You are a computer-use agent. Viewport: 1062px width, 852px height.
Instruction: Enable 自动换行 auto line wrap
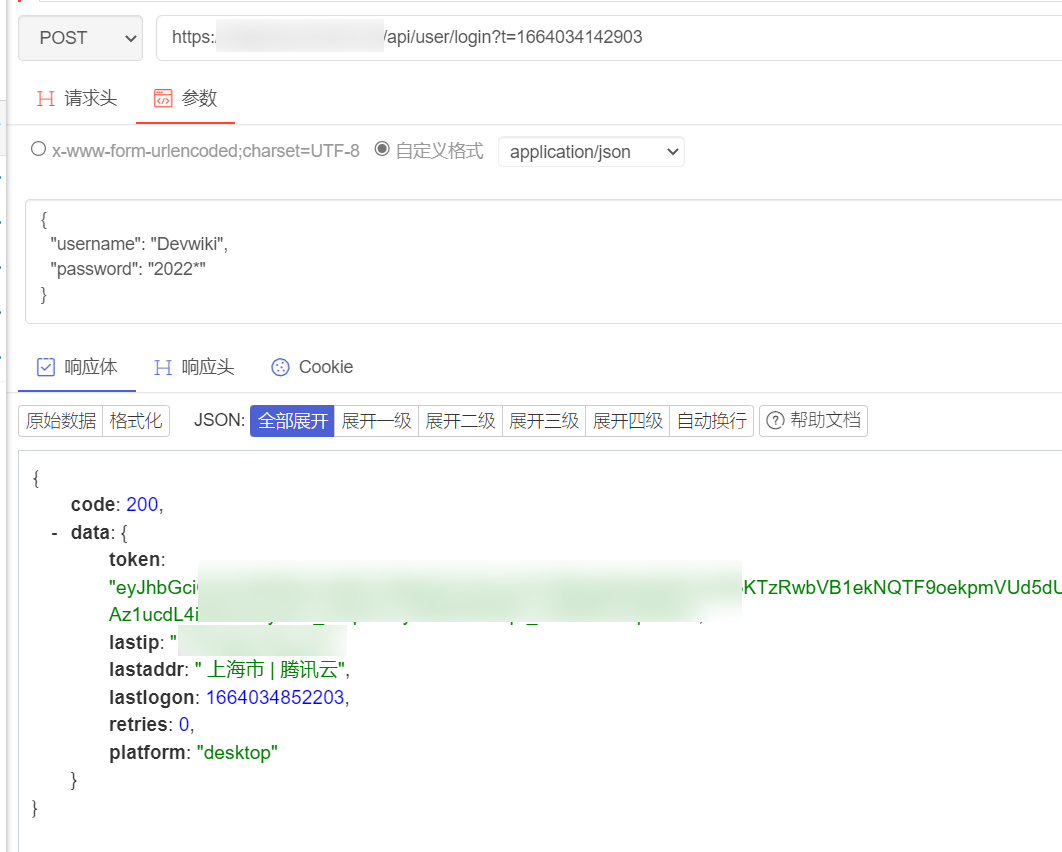711,420
